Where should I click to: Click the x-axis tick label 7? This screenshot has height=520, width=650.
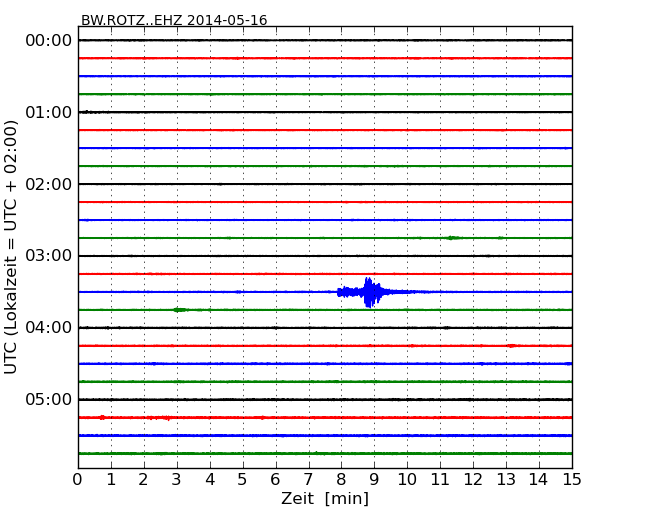308,480
